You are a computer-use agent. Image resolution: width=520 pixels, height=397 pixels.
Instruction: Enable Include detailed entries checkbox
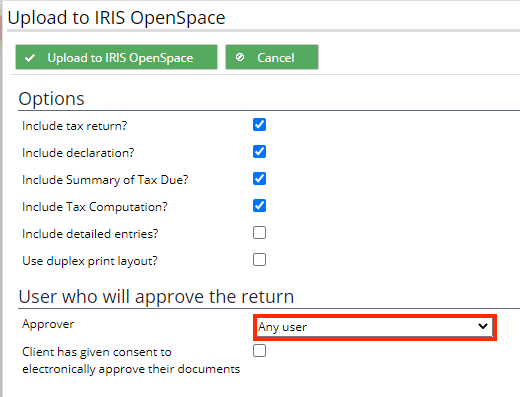pyautogui.click(x=259, y=233)
